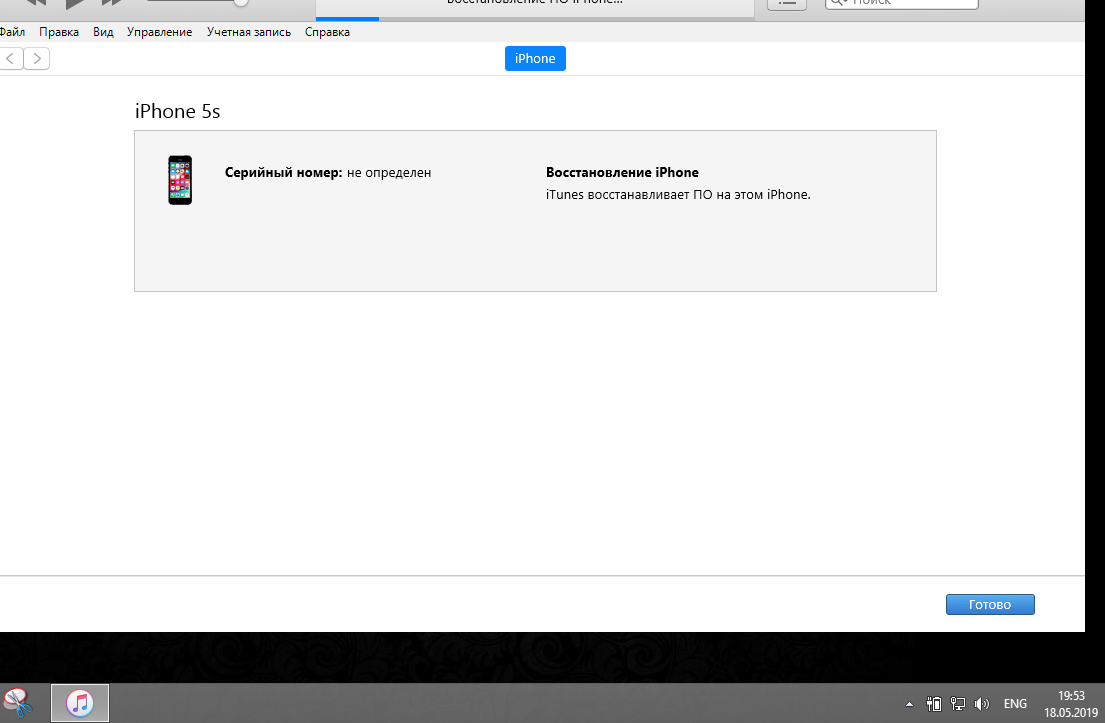This screenshot has width=1105, height=723.
Task: Click the volume slider knob
Action: click(240, 2)
